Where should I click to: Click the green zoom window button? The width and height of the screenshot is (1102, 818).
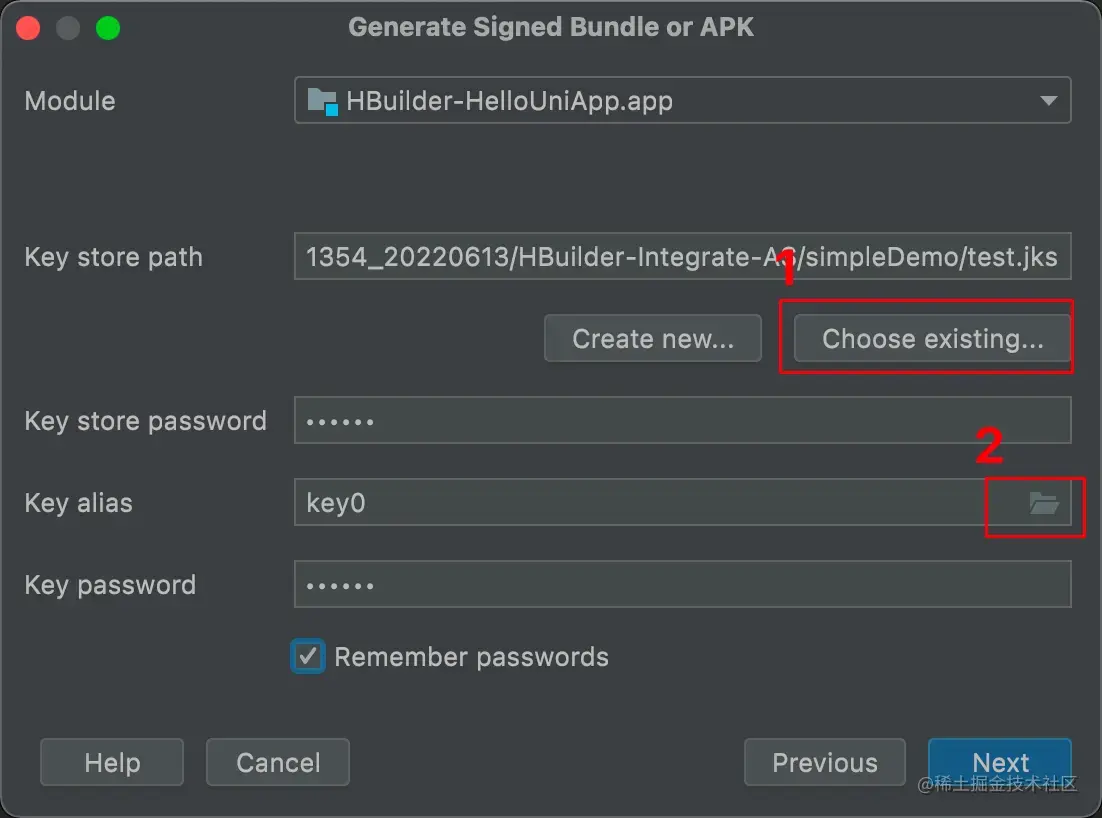(108, 28)
